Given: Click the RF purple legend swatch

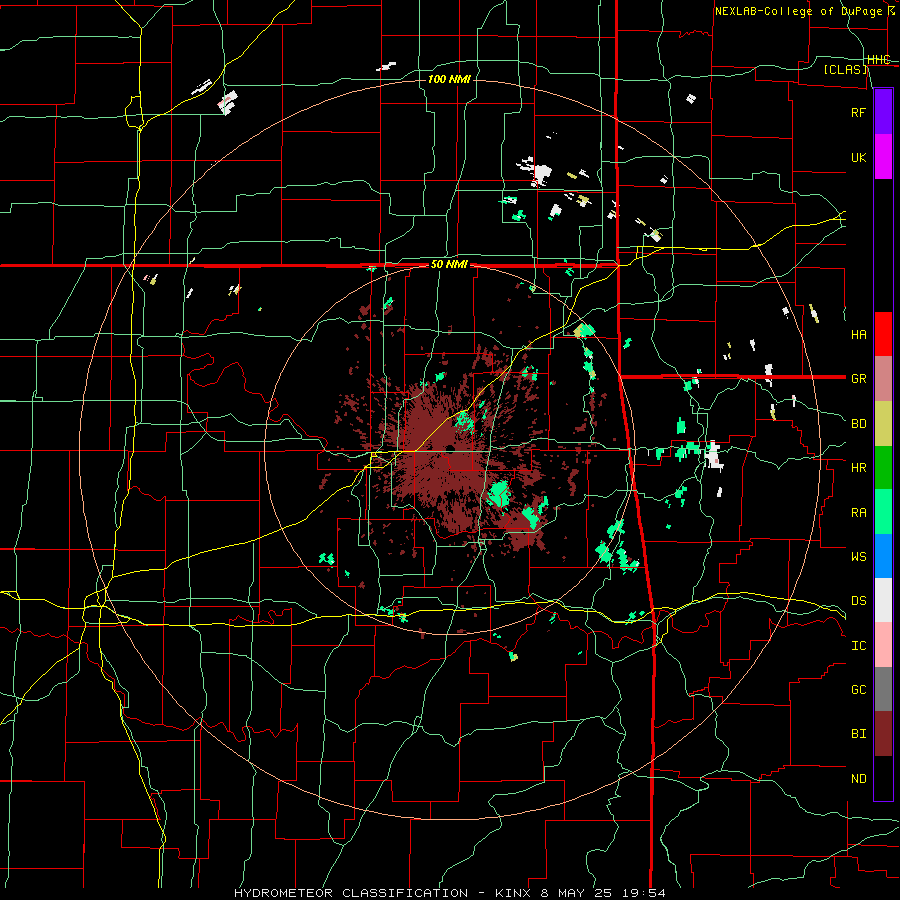Looking at the screenshot, I should 883,112.
